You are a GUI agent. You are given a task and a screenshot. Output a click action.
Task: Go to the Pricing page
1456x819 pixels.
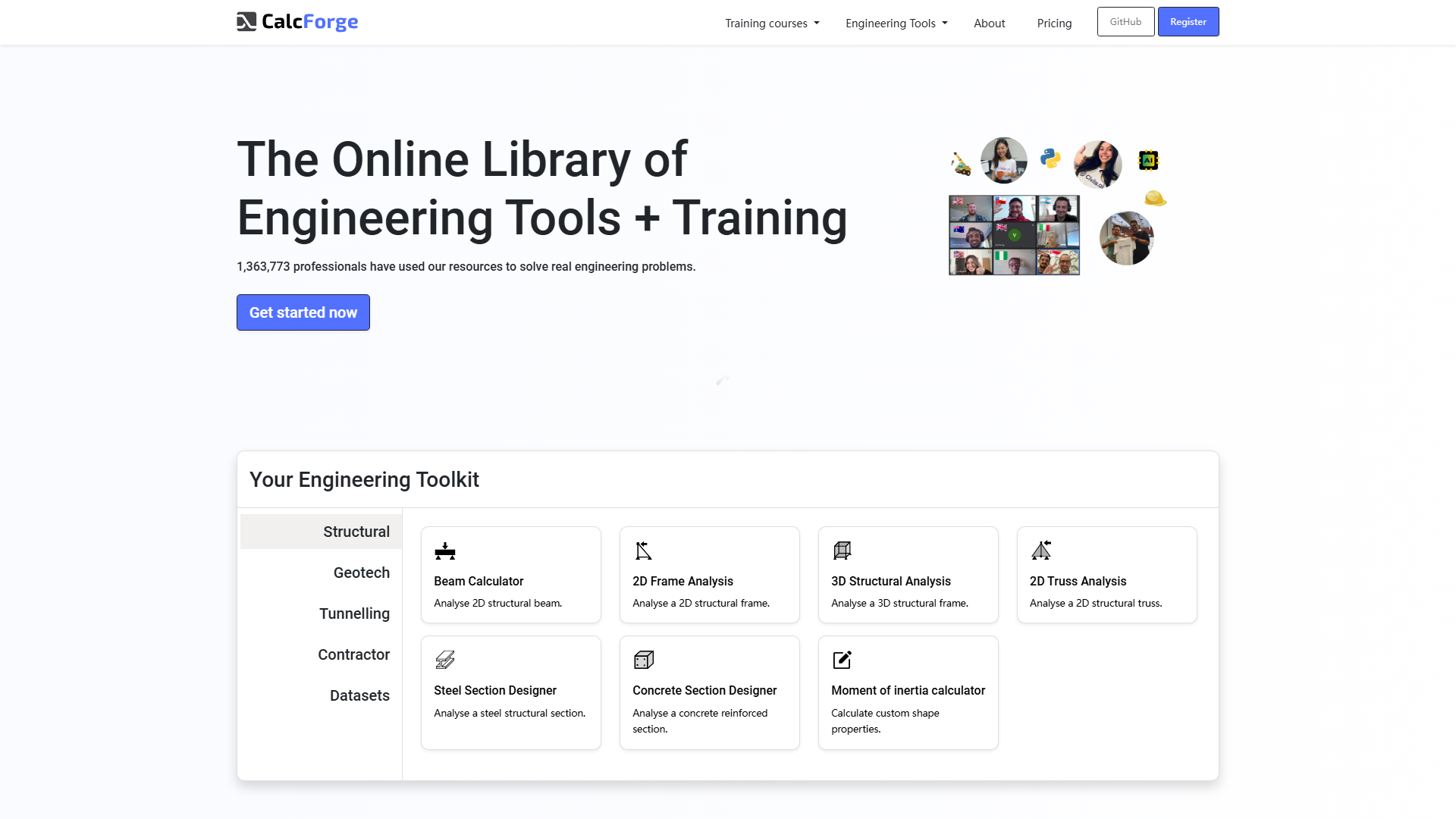pyautogui.click(x=1054, y=23)
